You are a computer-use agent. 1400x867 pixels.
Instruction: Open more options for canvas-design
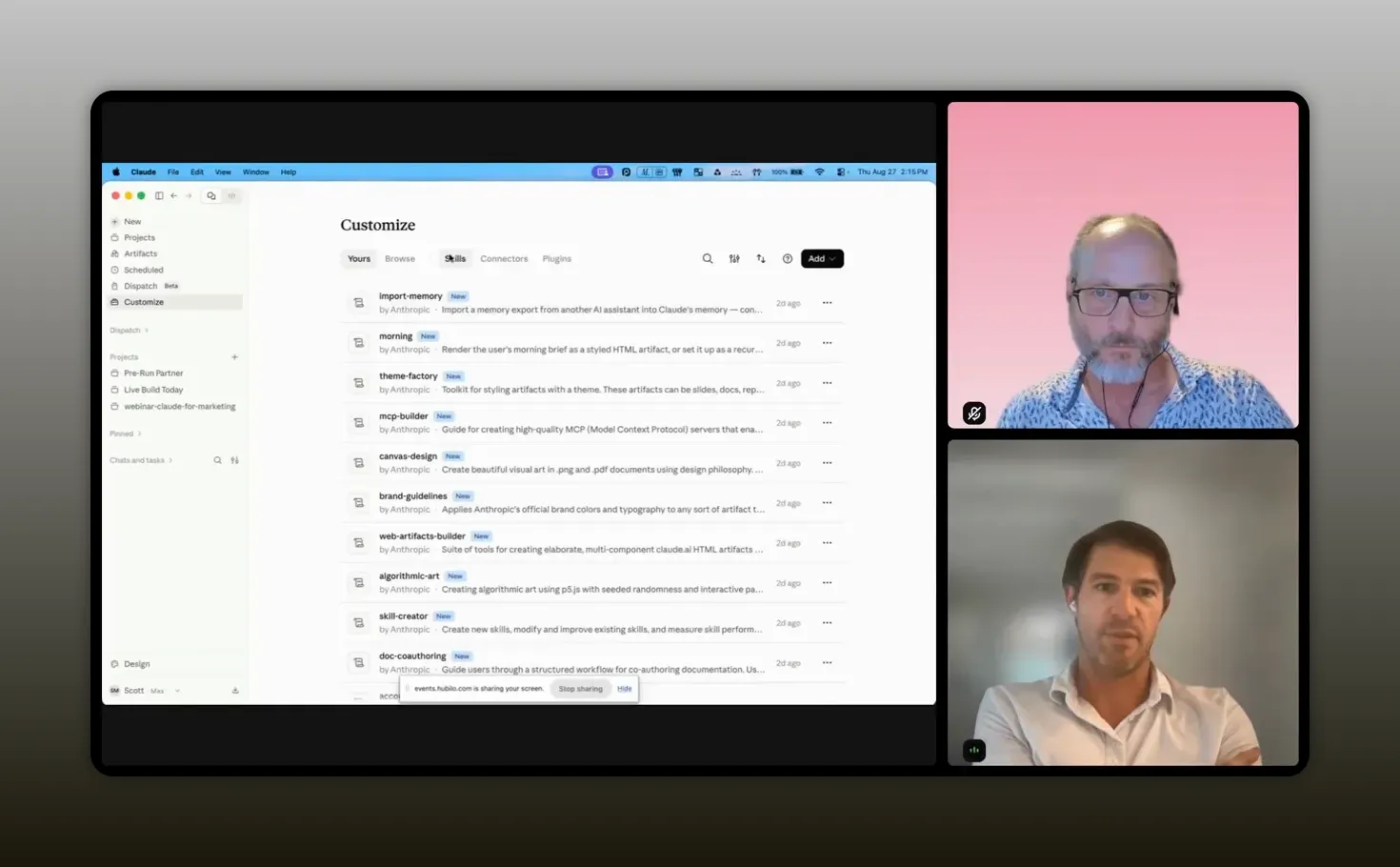[x=828, y=463]
